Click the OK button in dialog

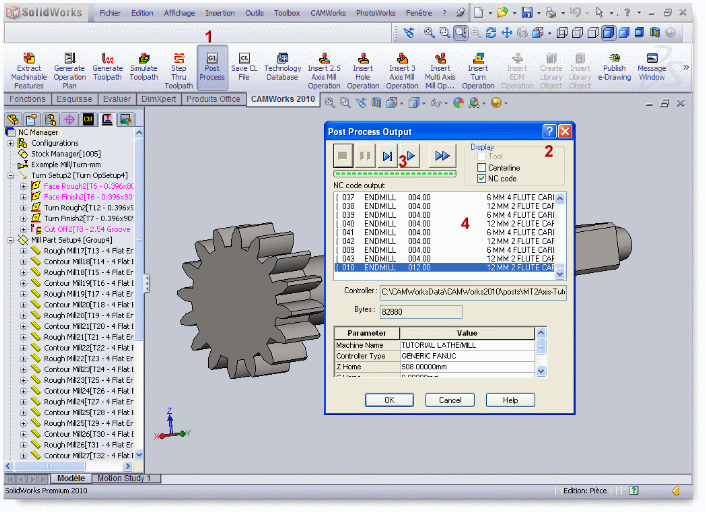(x=390, y=399)
